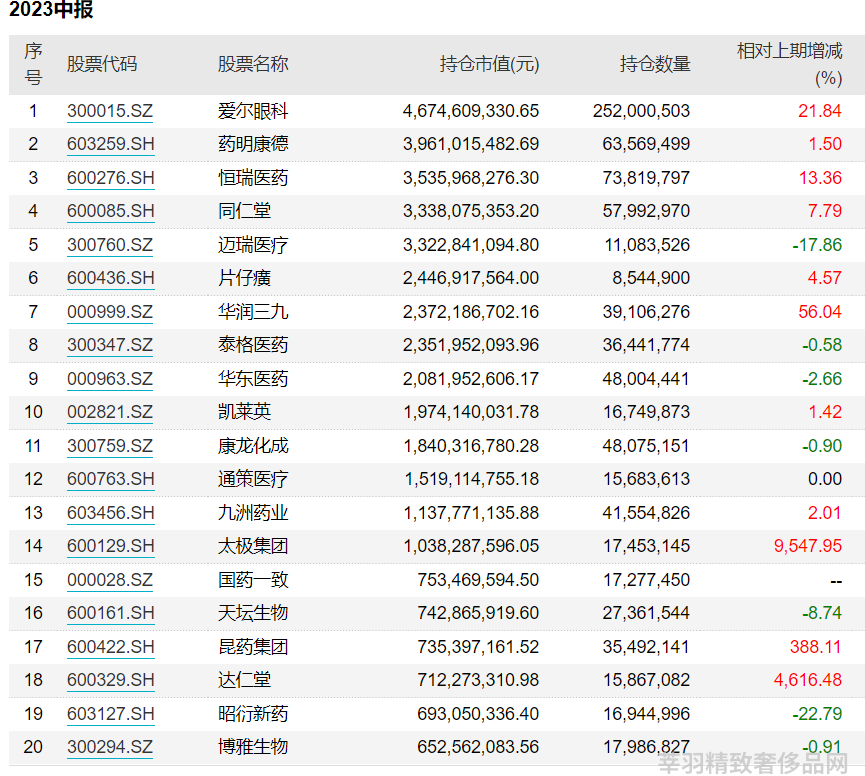Screen dimensions: 865x776
Task: Open stock code link 300015.SZ
Action: tap(110, 111)
